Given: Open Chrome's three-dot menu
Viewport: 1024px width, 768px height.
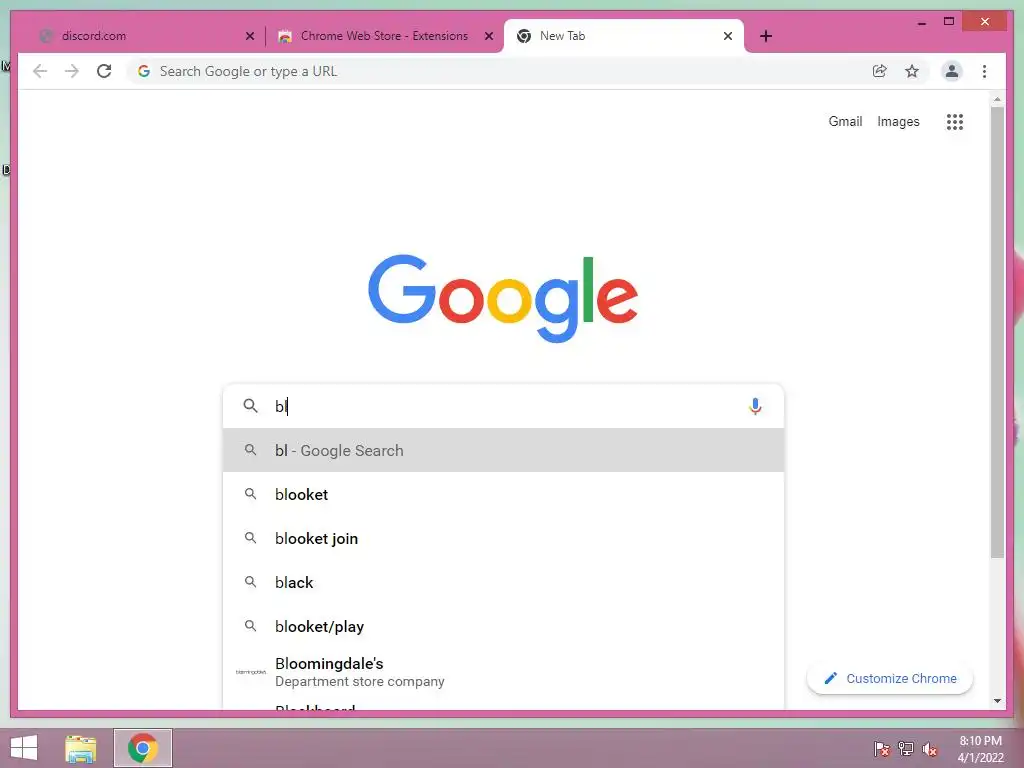Looking at the screenshot, I should [x=984, y=71].
